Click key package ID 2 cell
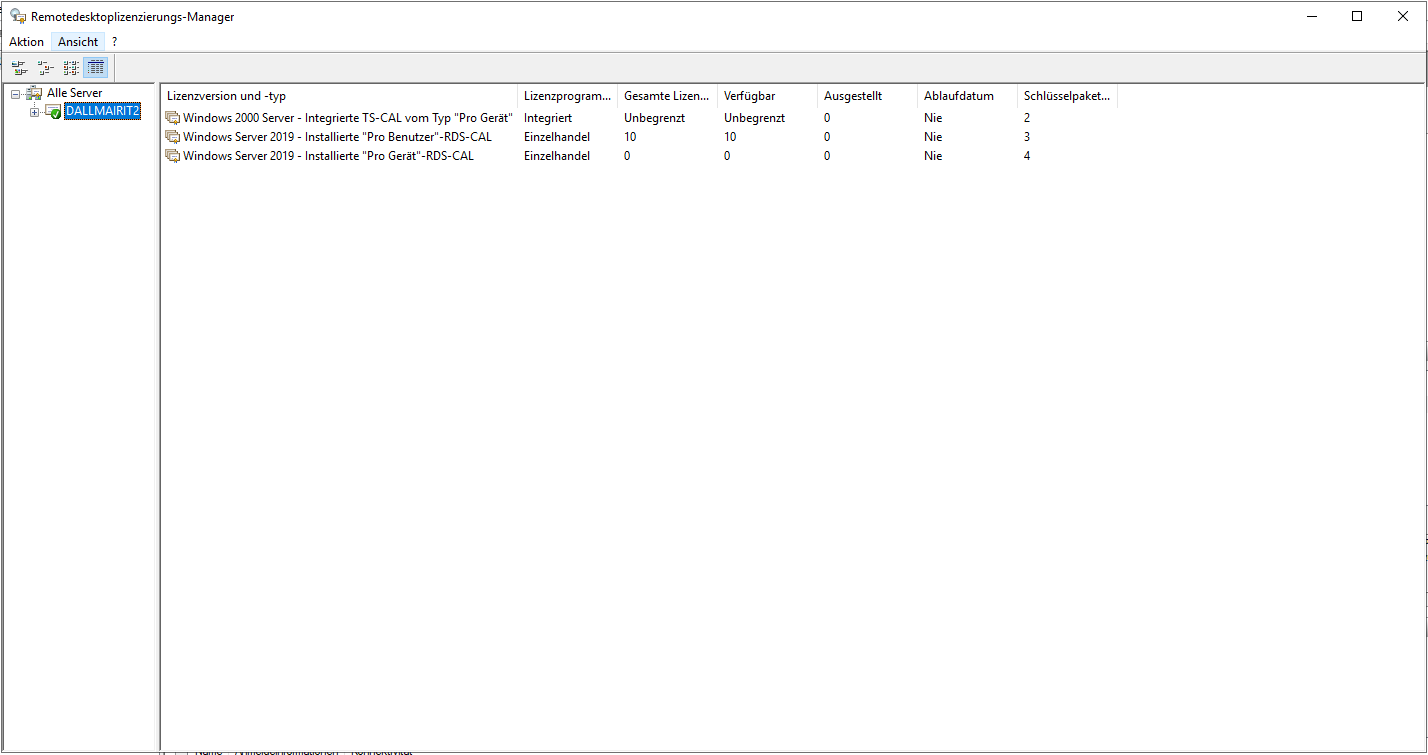Screen dimensions: 1428x755 [1027, 118]
